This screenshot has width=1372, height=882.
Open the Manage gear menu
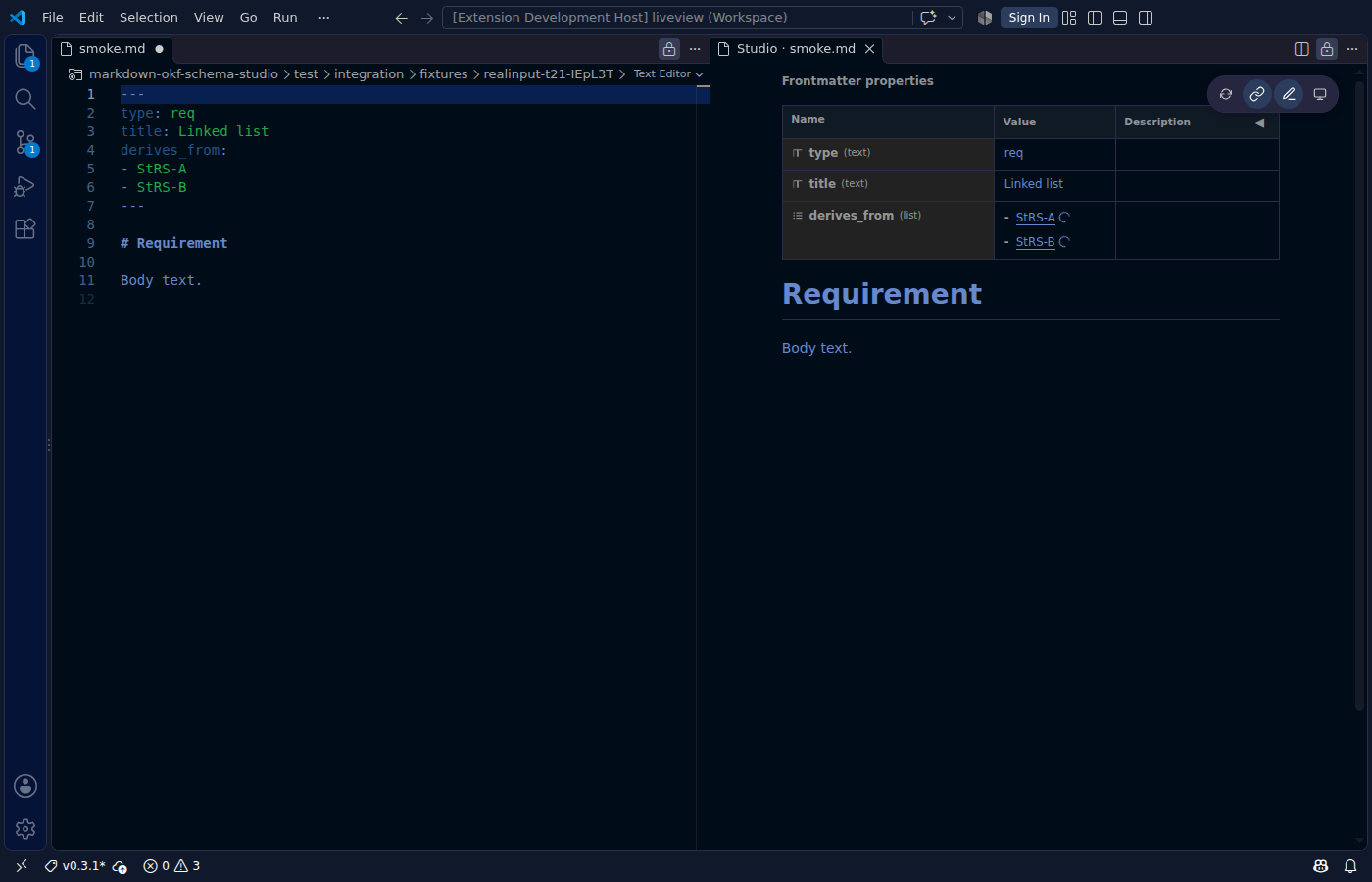25,829
